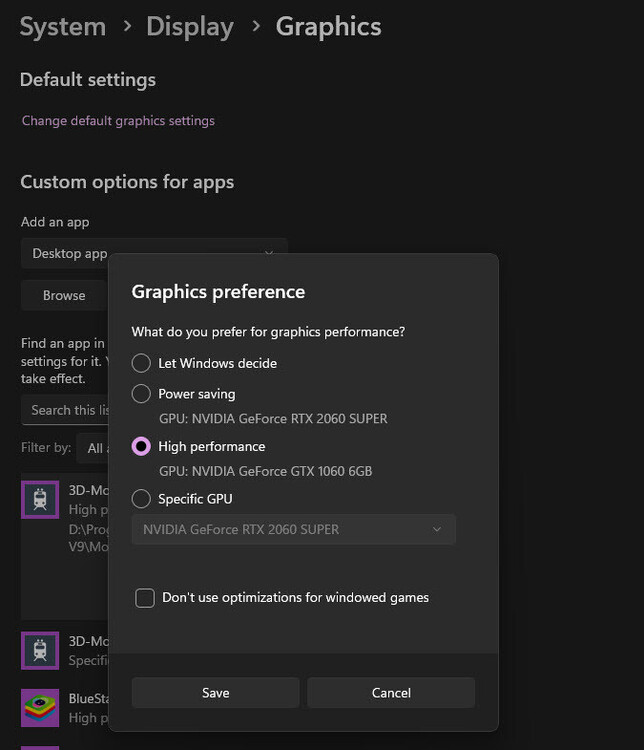Click the BlueStacks app icon
Image resolution: width=644 pixels, height=750 pixels.
(x=40, y=707)
